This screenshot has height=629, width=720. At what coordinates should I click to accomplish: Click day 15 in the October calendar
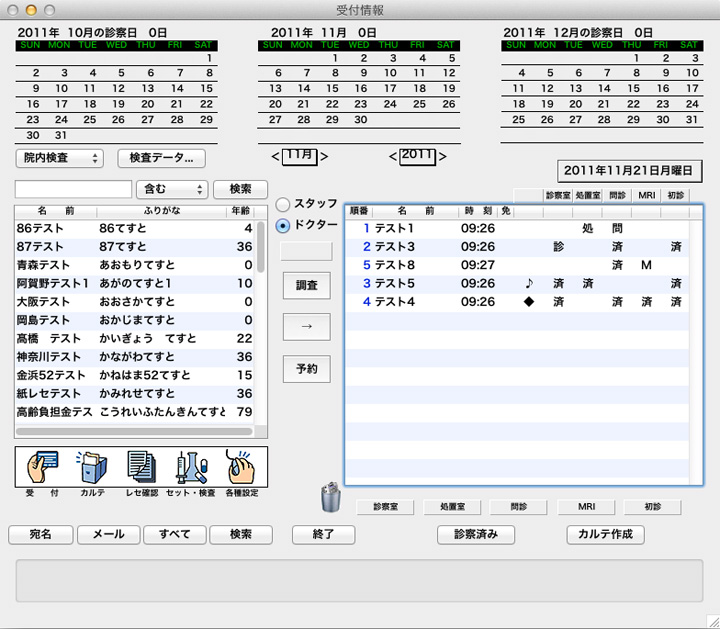pyautogui.click(x=206, y=89)
